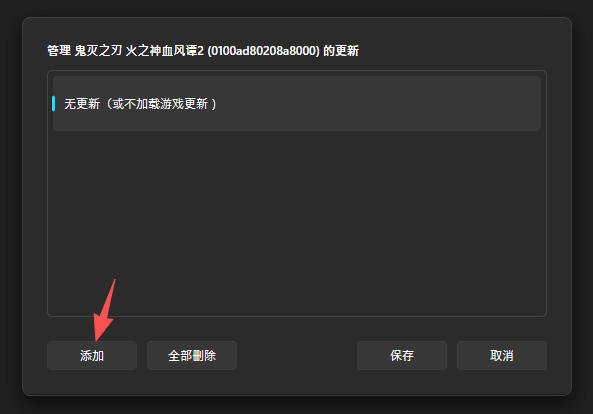Dismiss the update manager via 取消
The width and height of the screenshot is (593, 414).
click(501, 355)
